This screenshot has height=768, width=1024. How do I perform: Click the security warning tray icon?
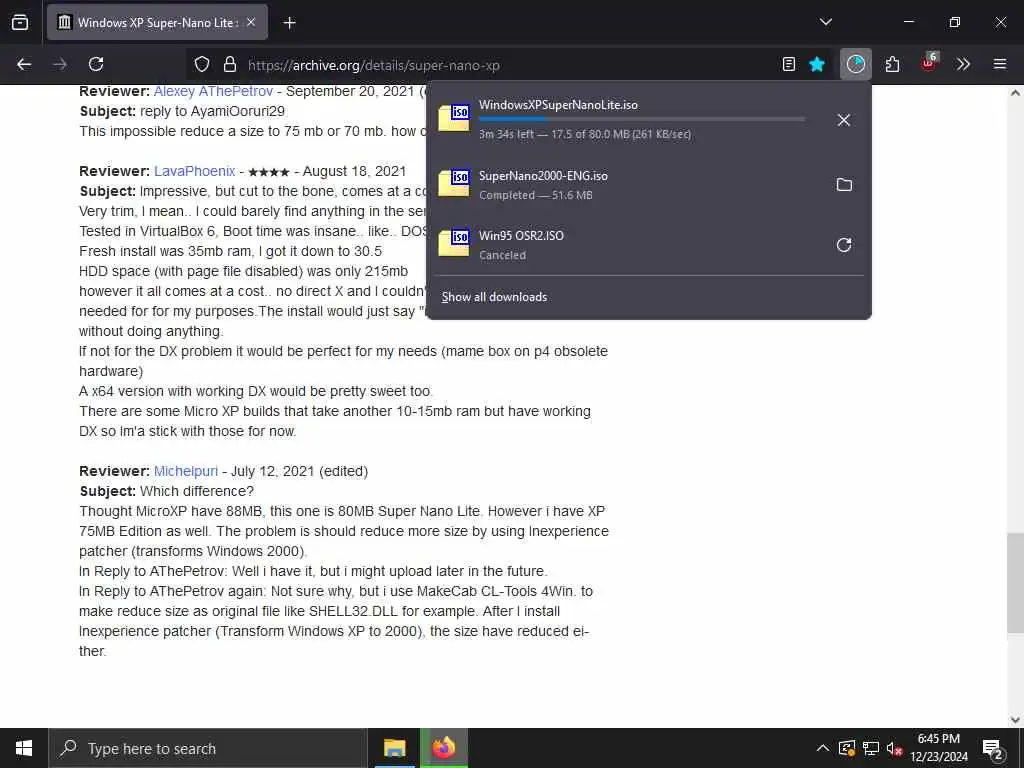pos(847,748)
